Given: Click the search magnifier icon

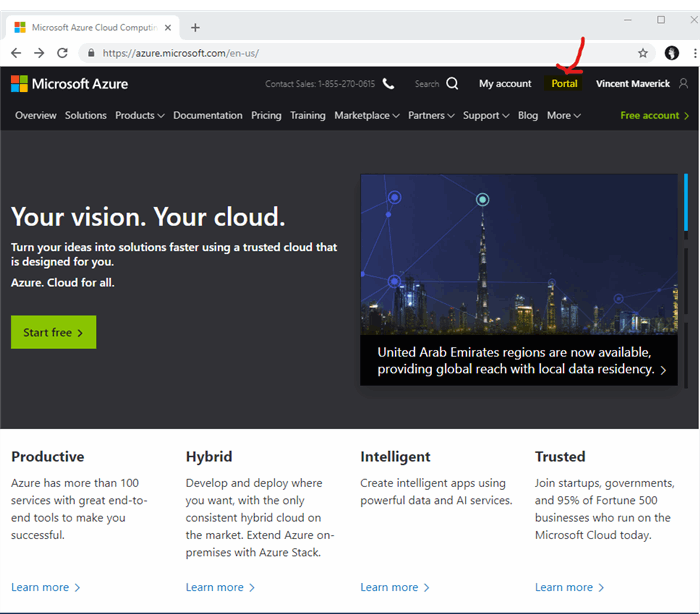Looking at the screenshot, I should [x=452, y=84].
